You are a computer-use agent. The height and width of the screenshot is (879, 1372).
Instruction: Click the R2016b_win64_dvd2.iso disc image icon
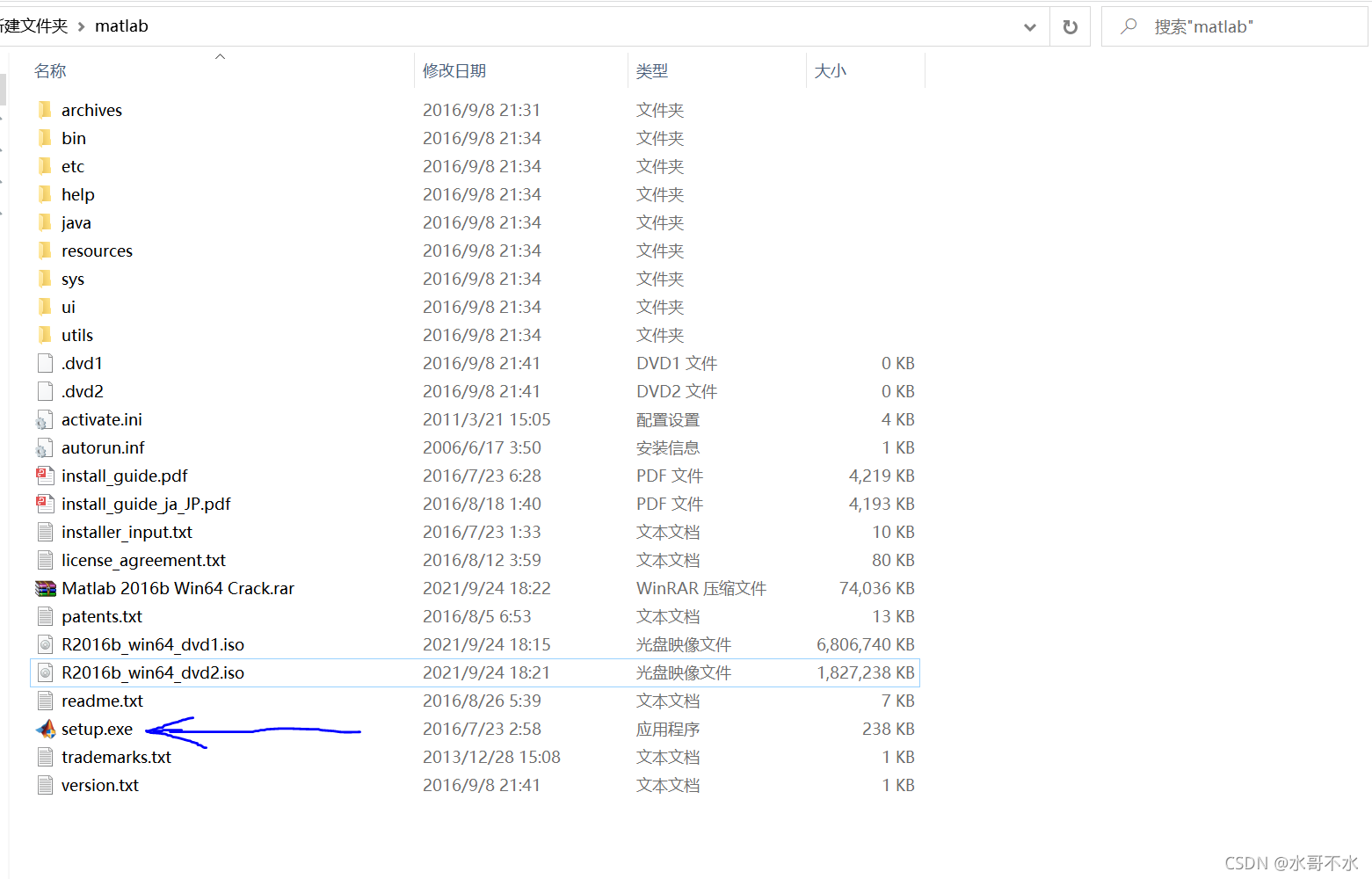tap(45, 672)
